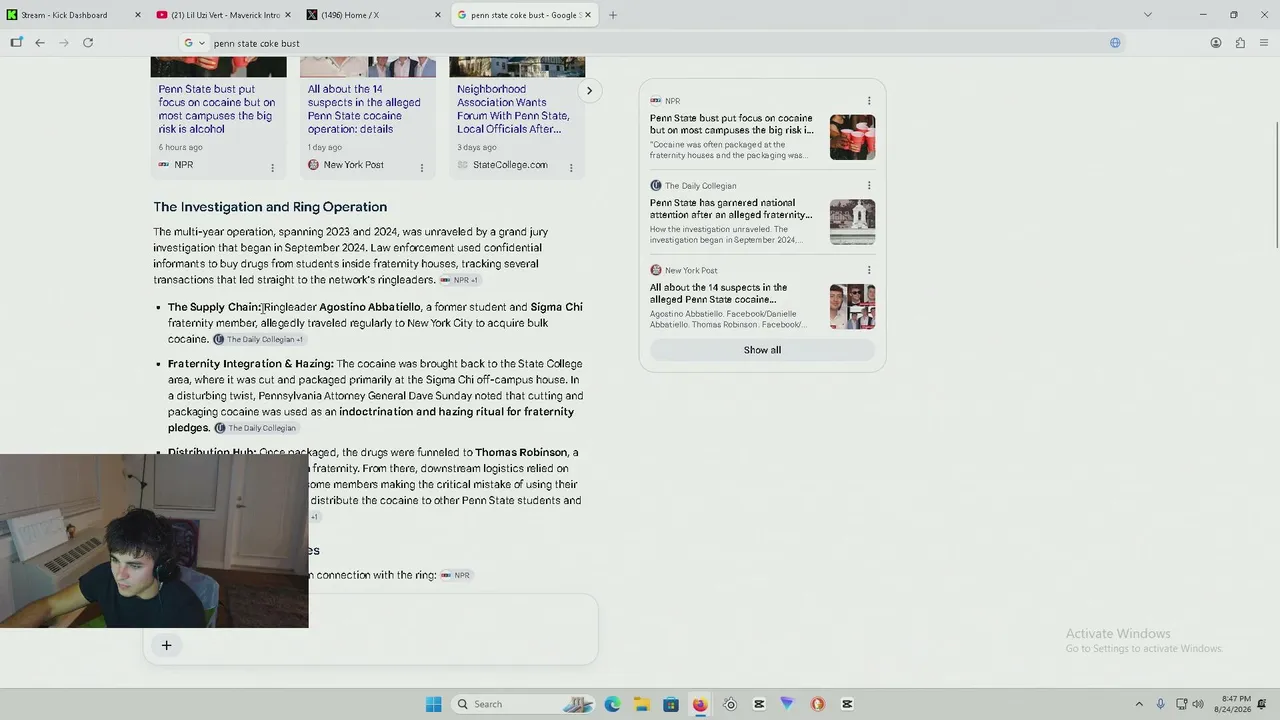Open the NPR article about cocaine on campuses

(217, 109)
